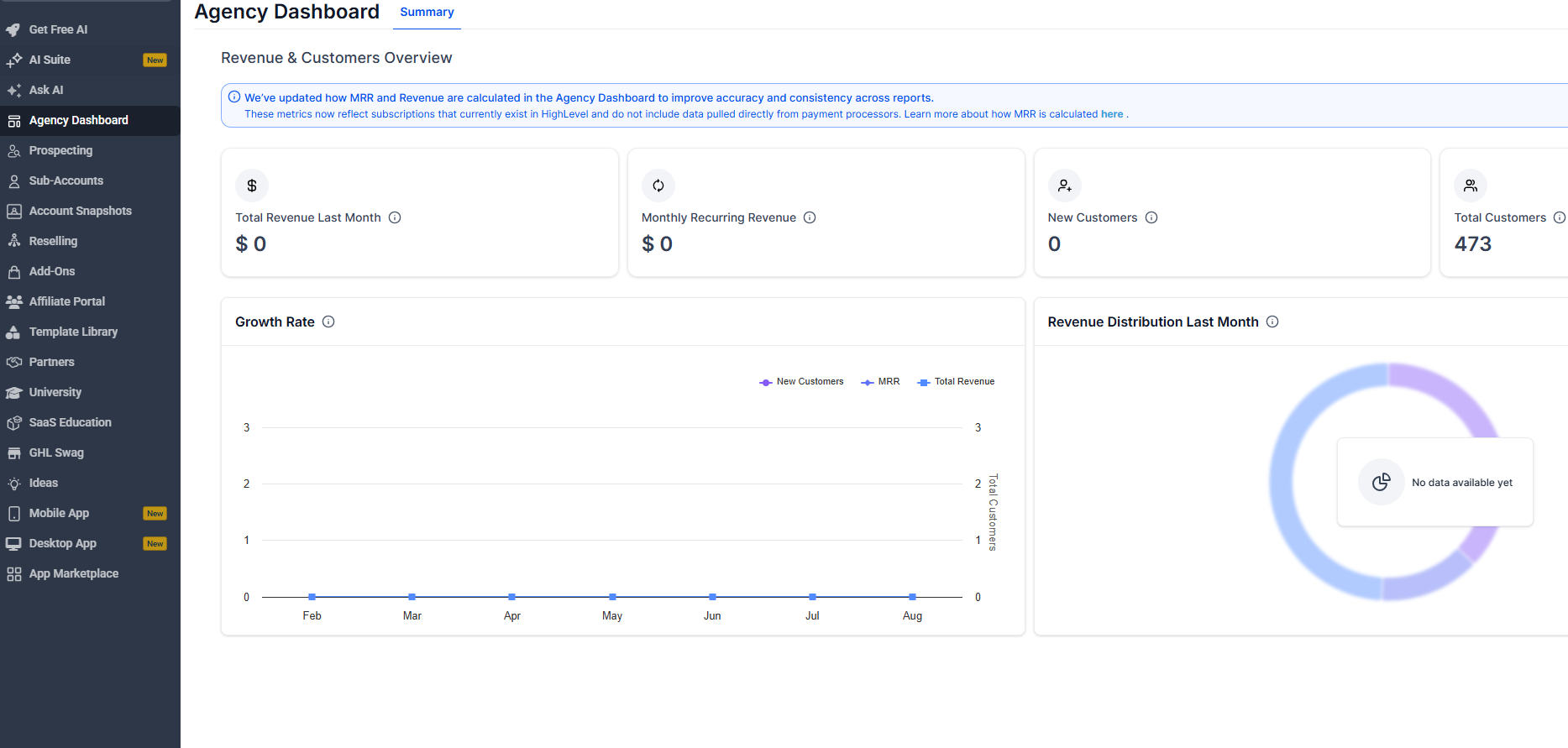Viewport: 1568px width, 748px height.
Task: Click the info icon in the blue notice banner
Action: click(x=234, y=97)
